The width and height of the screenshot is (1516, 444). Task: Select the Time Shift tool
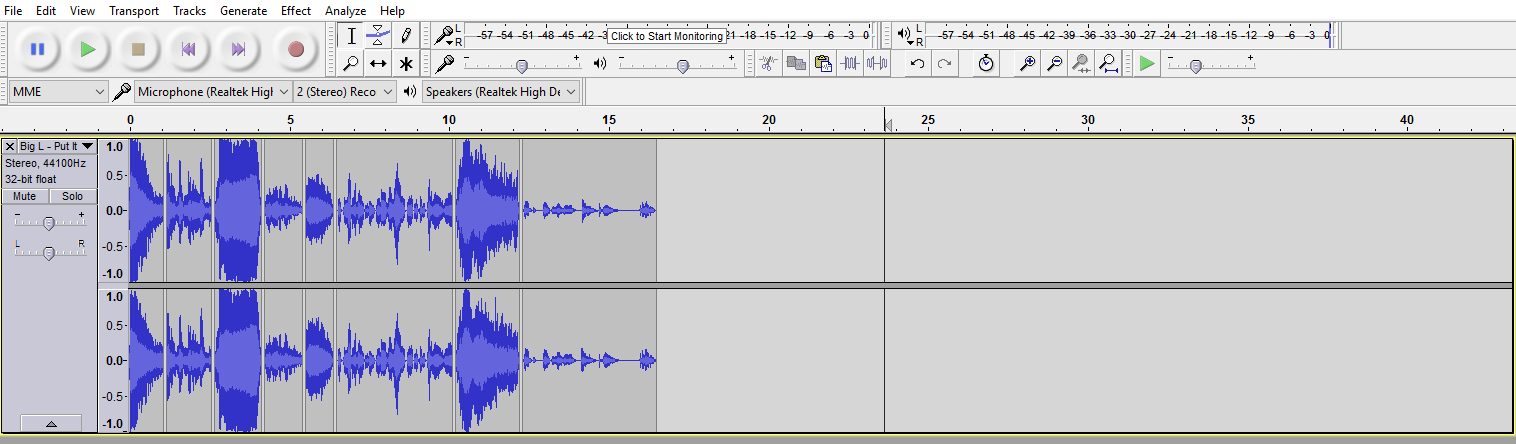pos(378,63)
